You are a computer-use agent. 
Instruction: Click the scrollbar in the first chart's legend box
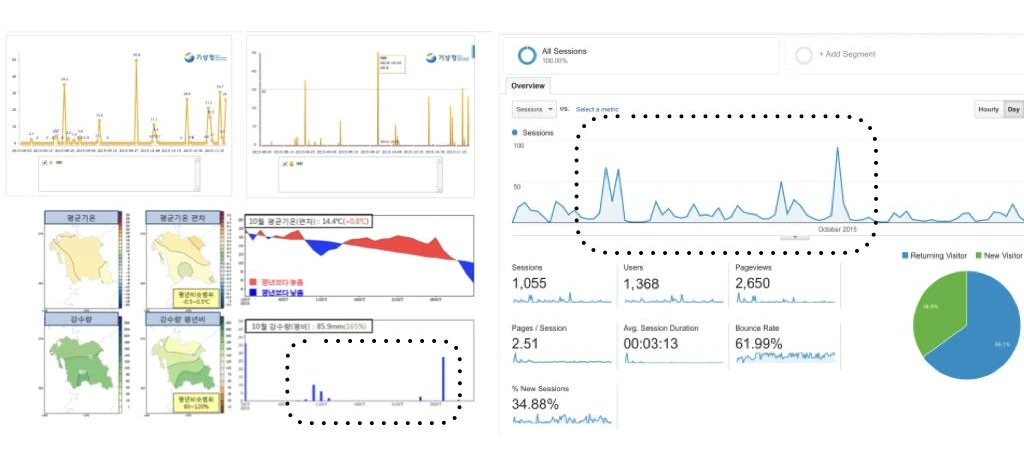coord(197,174)
